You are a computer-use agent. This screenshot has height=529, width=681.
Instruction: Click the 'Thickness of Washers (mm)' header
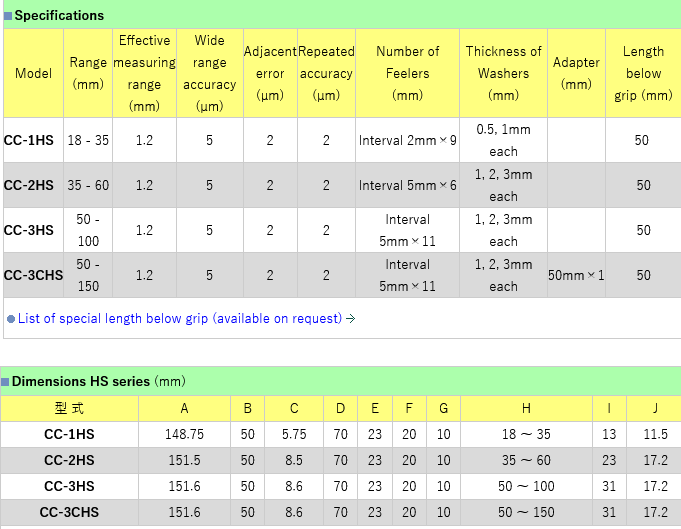(x=503, y=73)
